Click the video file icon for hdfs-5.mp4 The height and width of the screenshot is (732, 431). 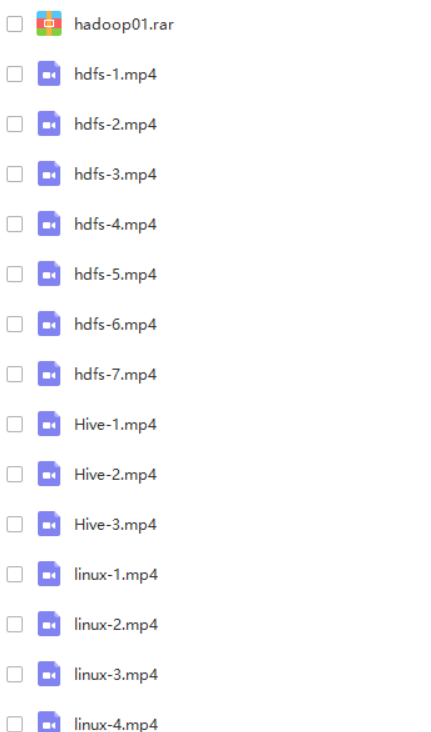click(x=49, y=274)
